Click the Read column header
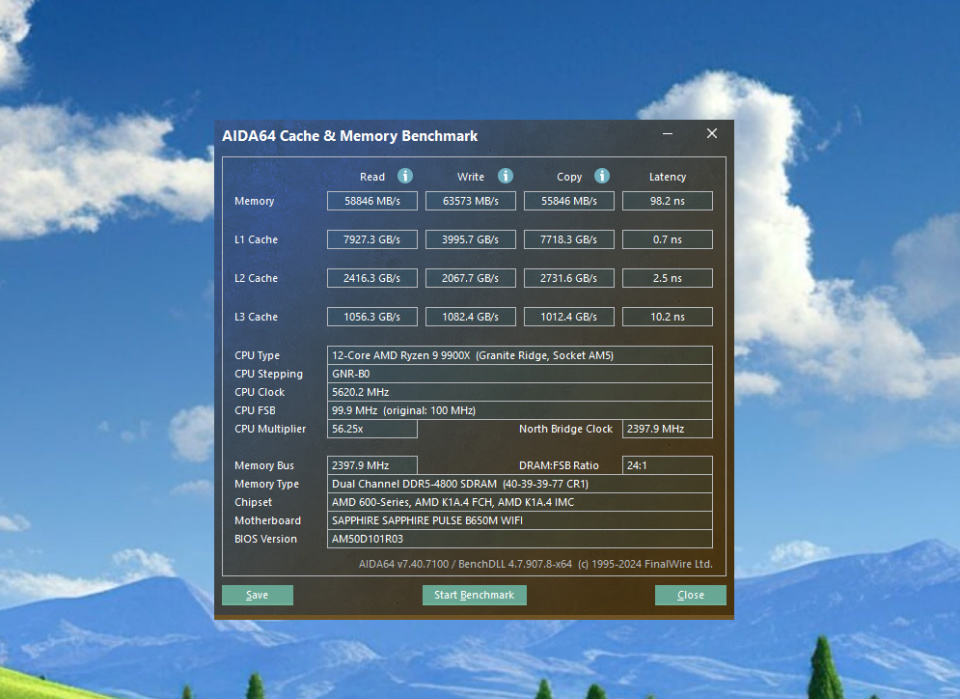 pyautogui.click(x=372, y=177)
